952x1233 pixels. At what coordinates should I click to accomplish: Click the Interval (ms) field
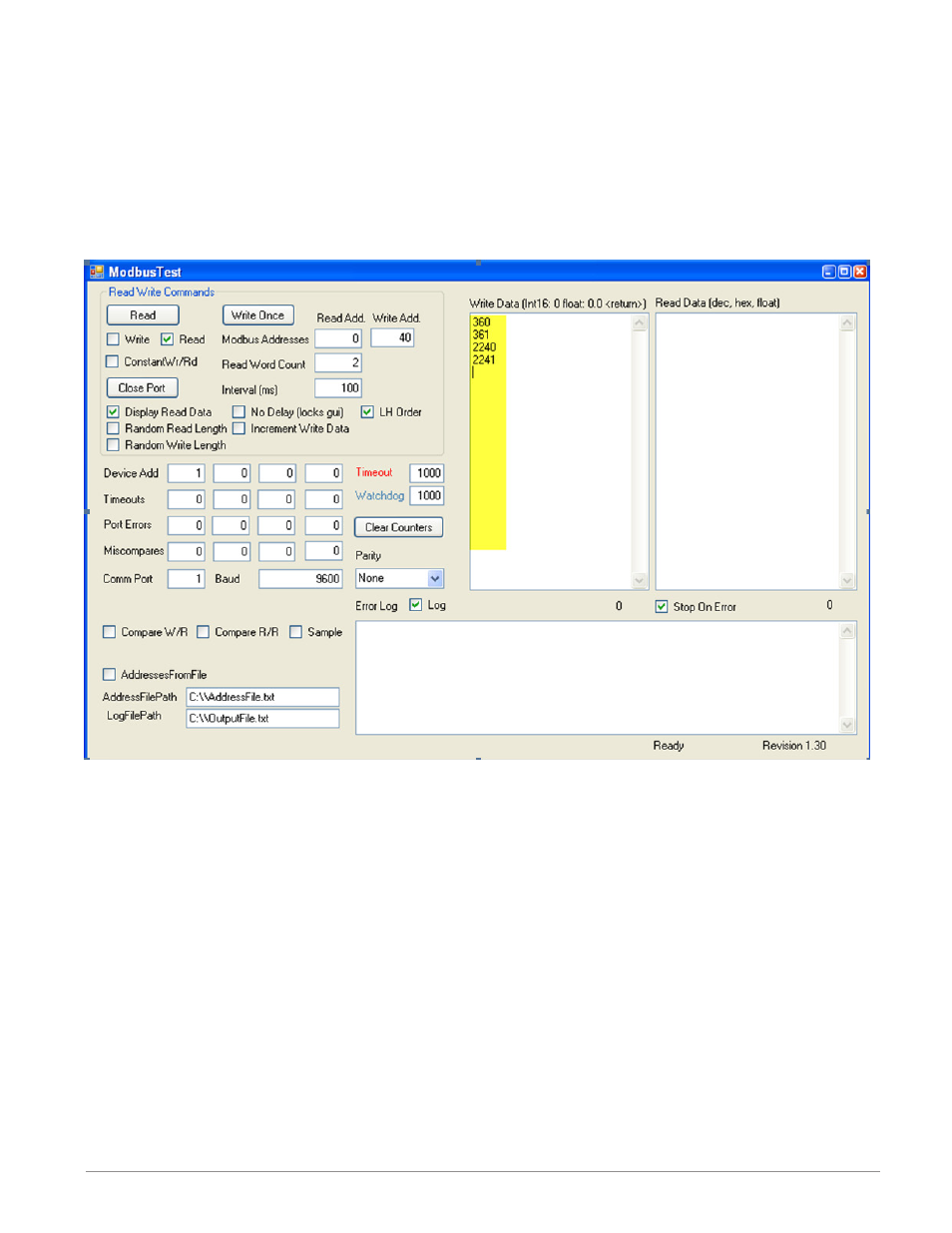(x=338, y=388)
